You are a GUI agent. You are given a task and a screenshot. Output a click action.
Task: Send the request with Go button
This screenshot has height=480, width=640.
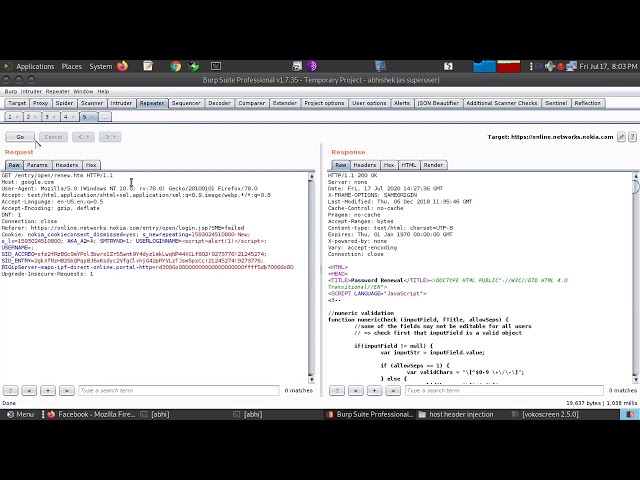(x=20, y=137)
